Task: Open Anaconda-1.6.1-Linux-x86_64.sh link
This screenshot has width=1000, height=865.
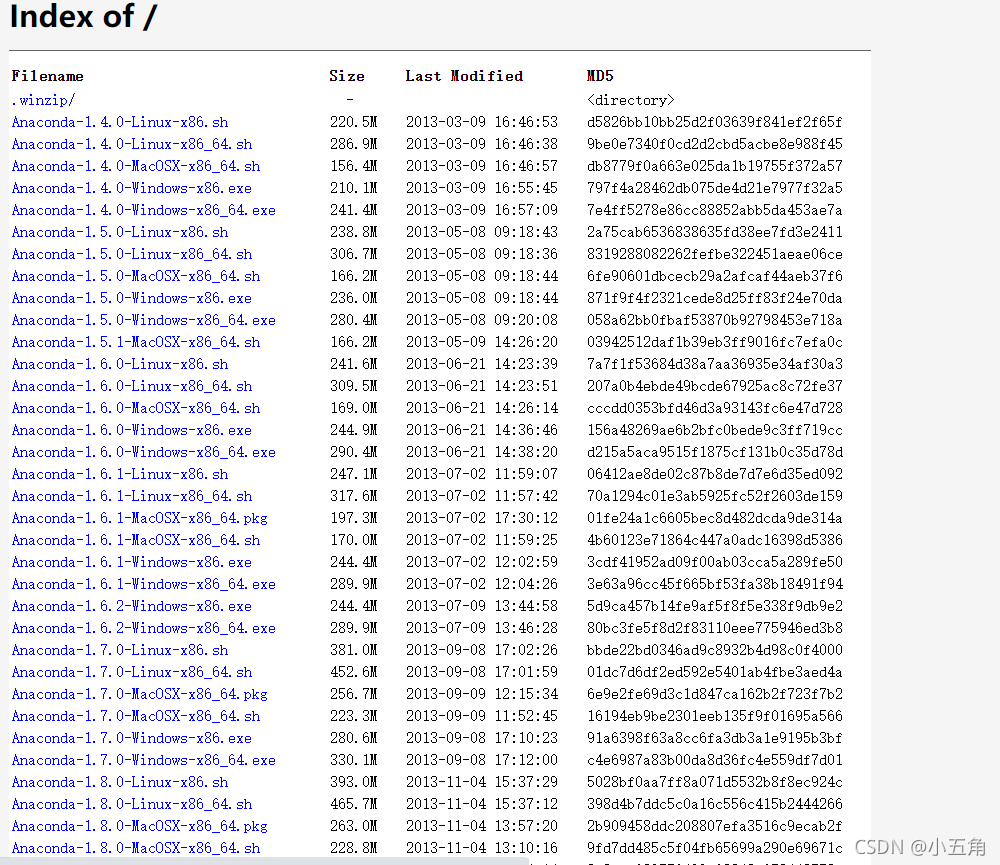Action: click(x=132, y=496)
